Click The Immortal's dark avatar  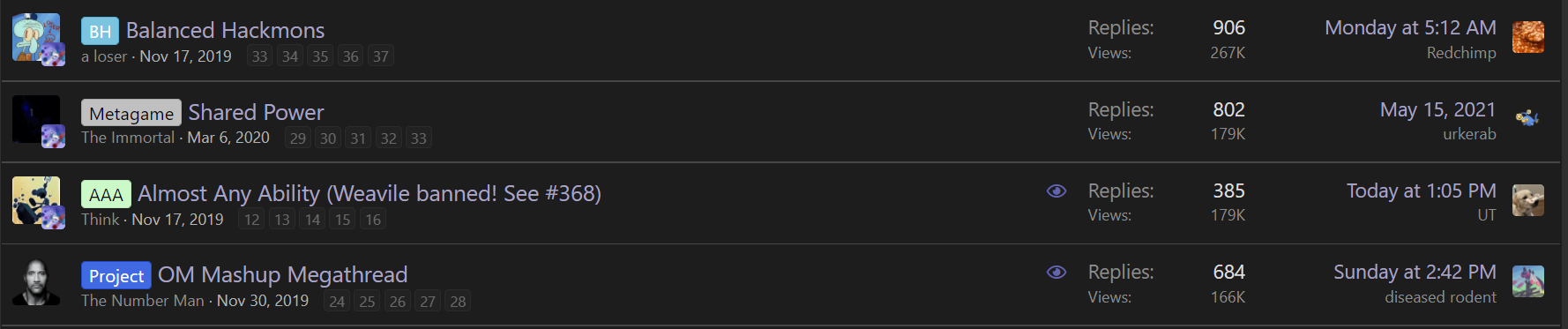coord(36,119)
